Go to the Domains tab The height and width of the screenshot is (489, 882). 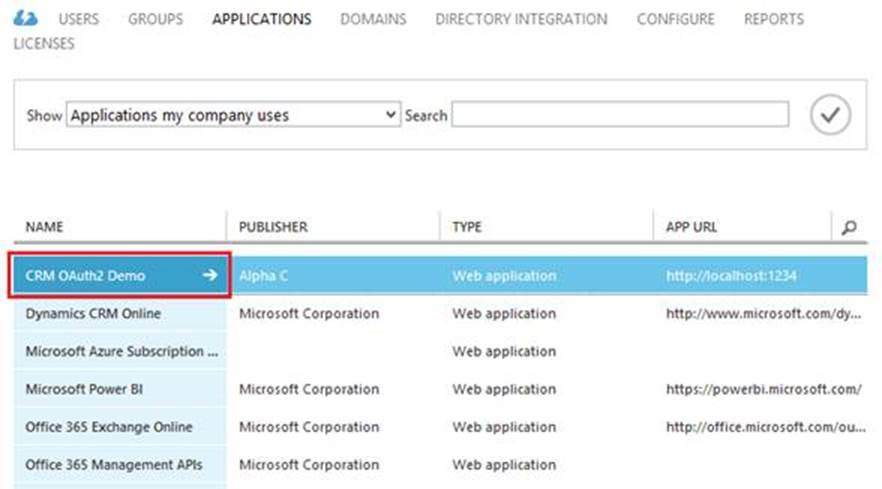[373, 19]
